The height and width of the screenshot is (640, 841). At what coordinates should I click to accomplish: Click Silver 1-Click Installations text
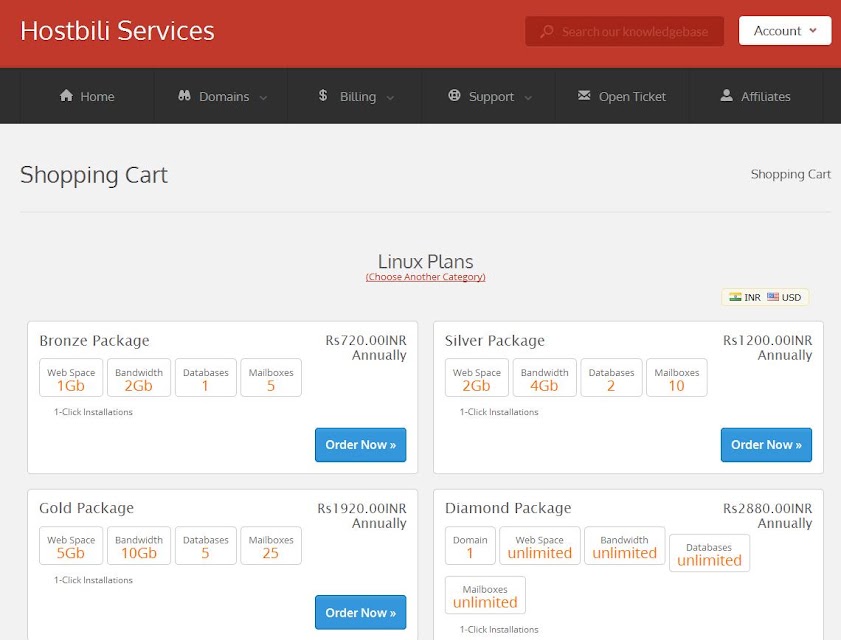499,412
